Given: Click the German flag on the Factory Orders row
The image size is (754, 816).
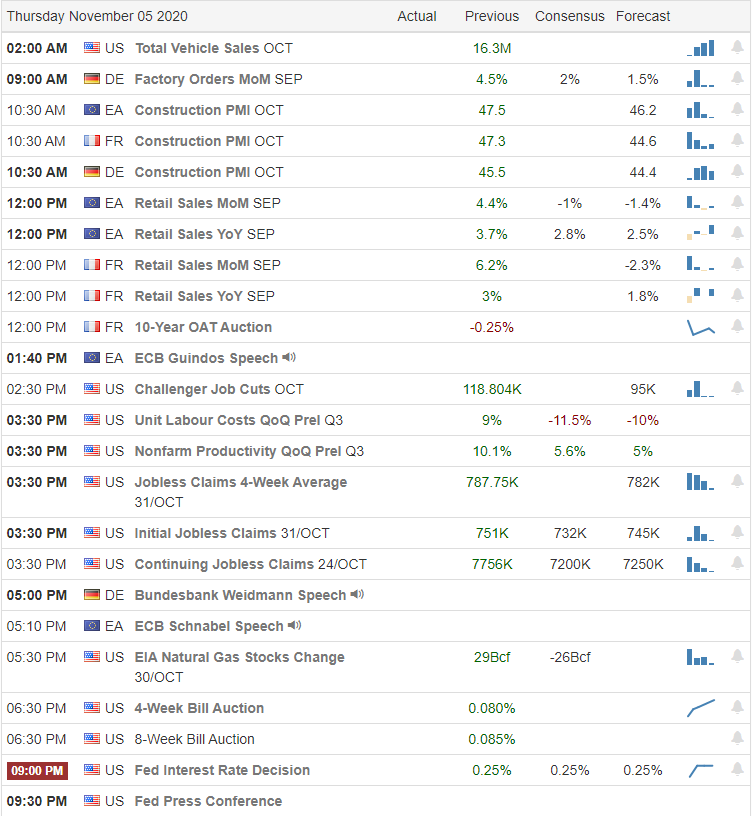Looking at the screenshot, I should click(93, 79).
